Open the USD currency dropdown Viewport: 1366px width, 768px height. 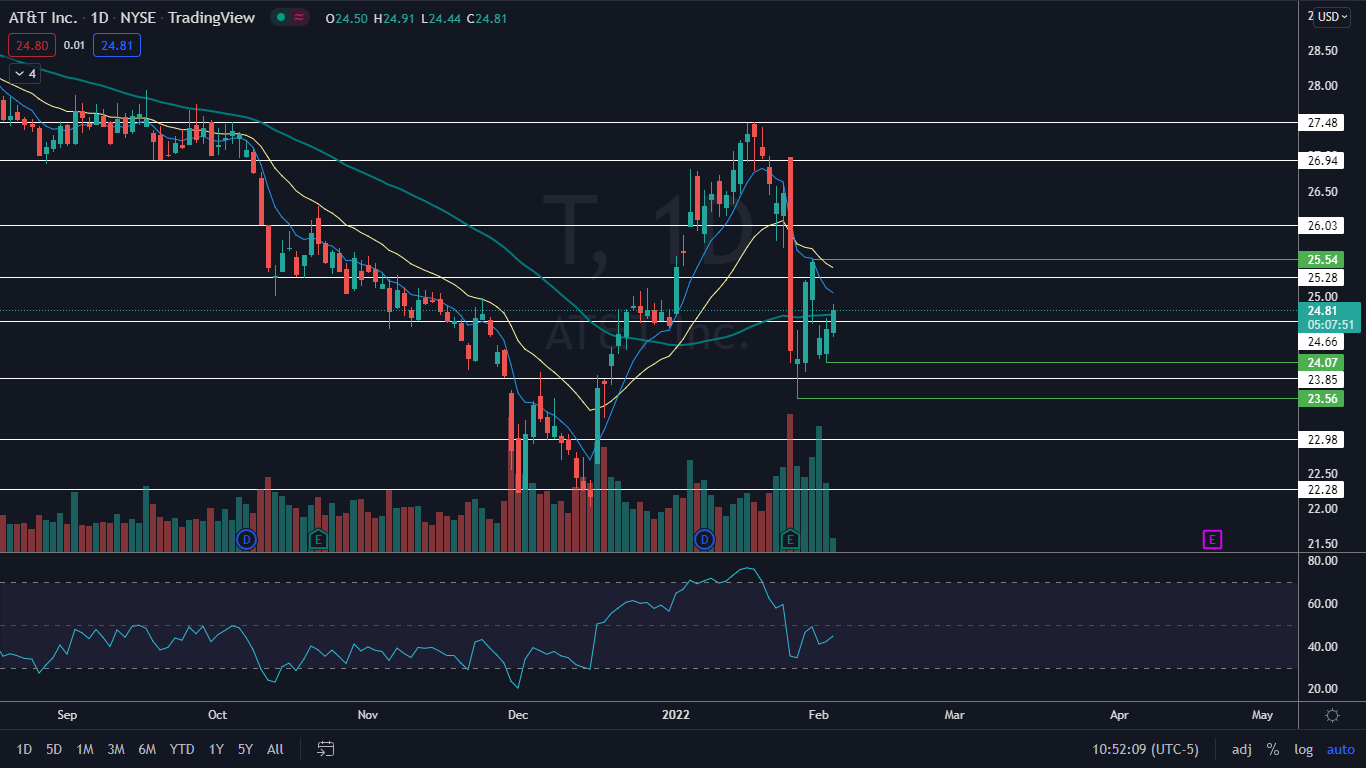coord(1333,17)
